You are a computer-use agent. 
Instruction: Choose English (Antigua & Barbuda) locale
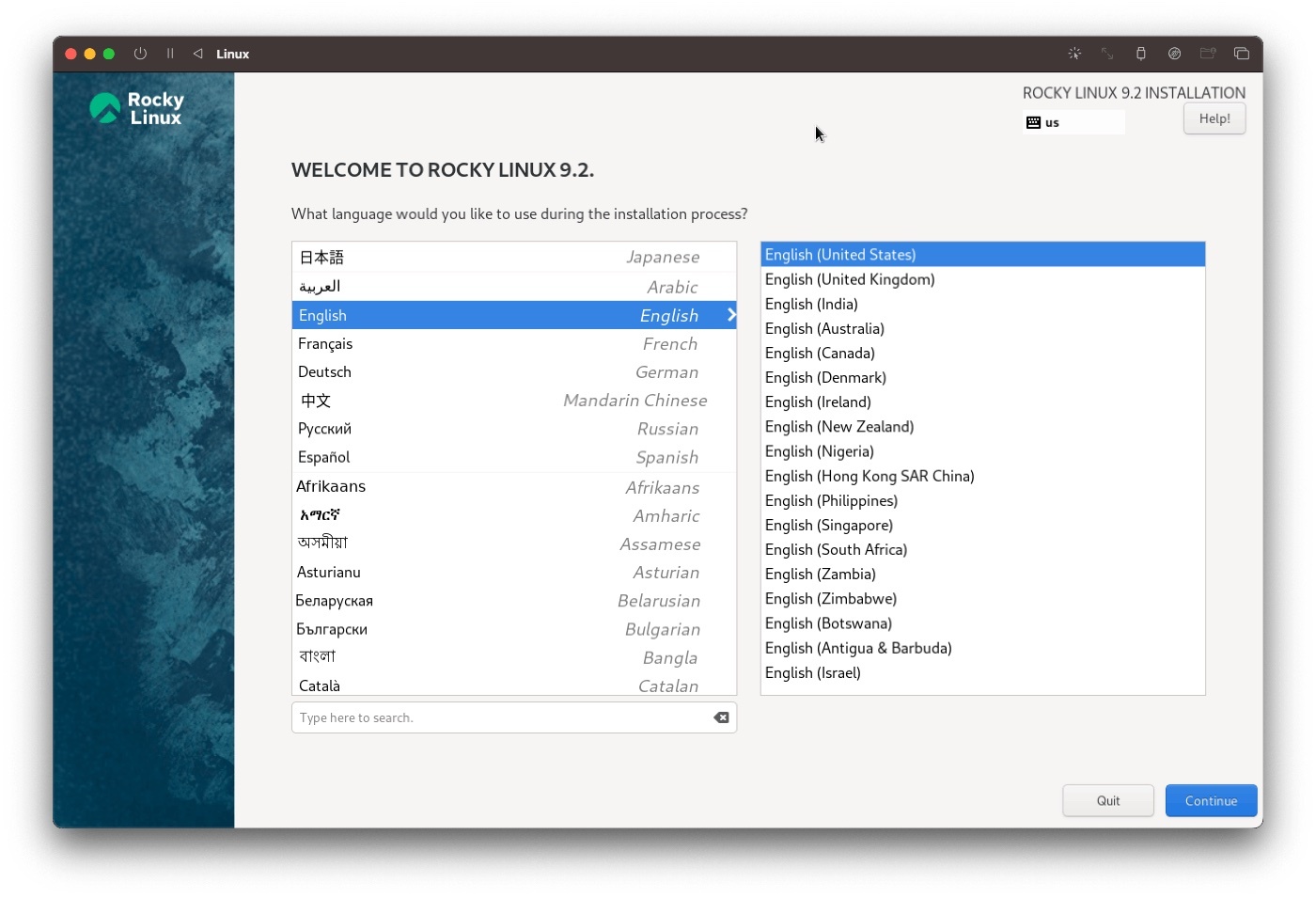coord(982,648)
